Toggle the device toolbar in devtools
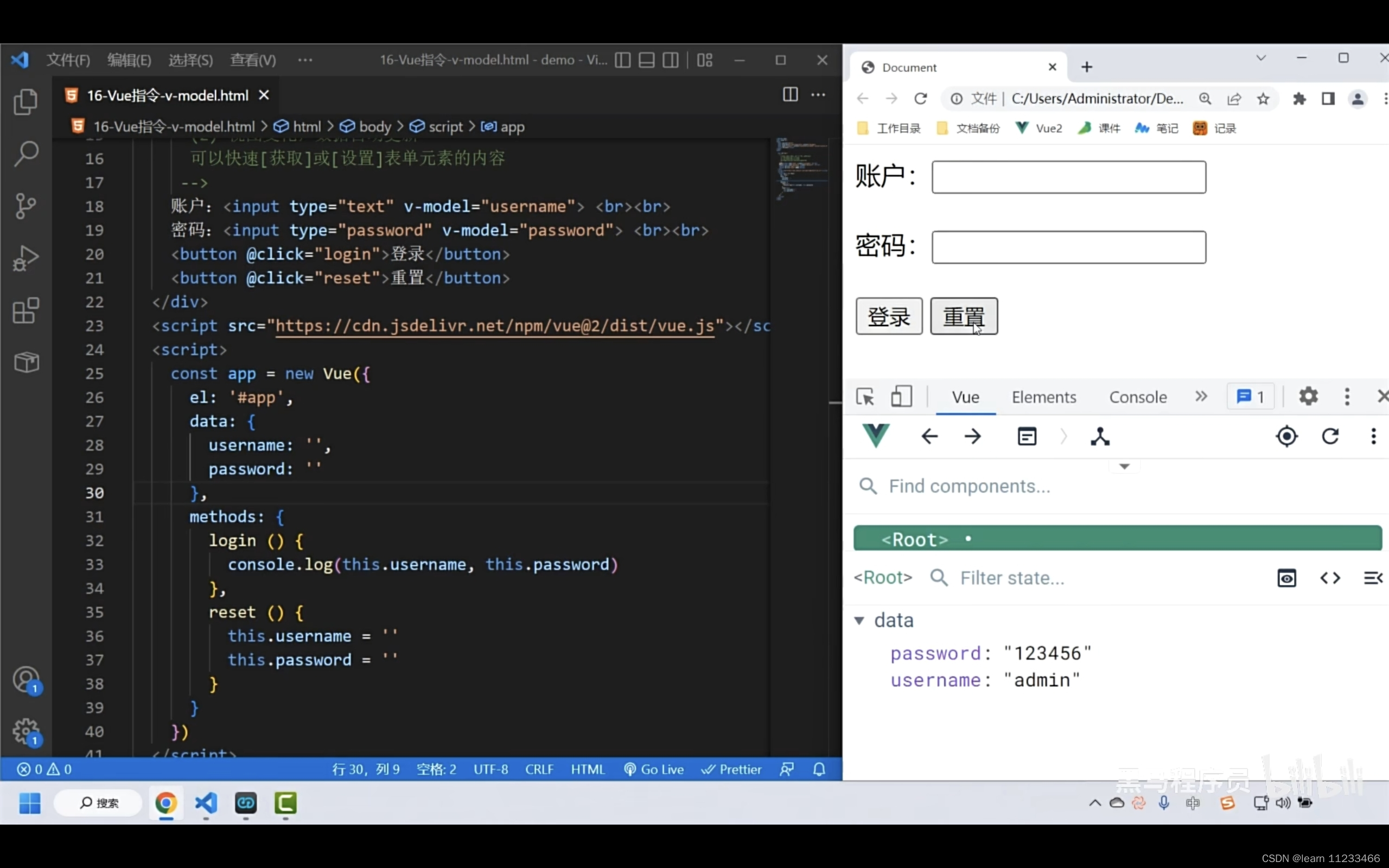The width and height of the screenshot is (1389, 868). 901,397
